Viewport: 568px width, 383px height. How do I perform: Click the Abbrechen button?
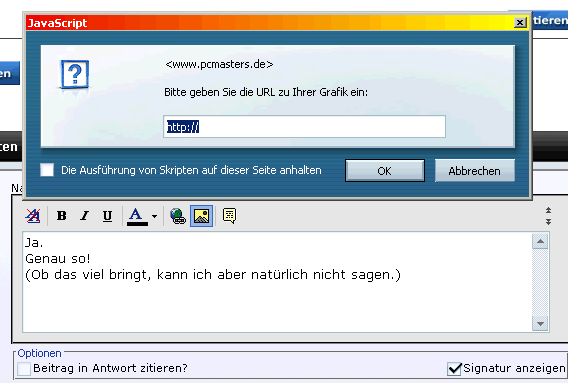475,171
